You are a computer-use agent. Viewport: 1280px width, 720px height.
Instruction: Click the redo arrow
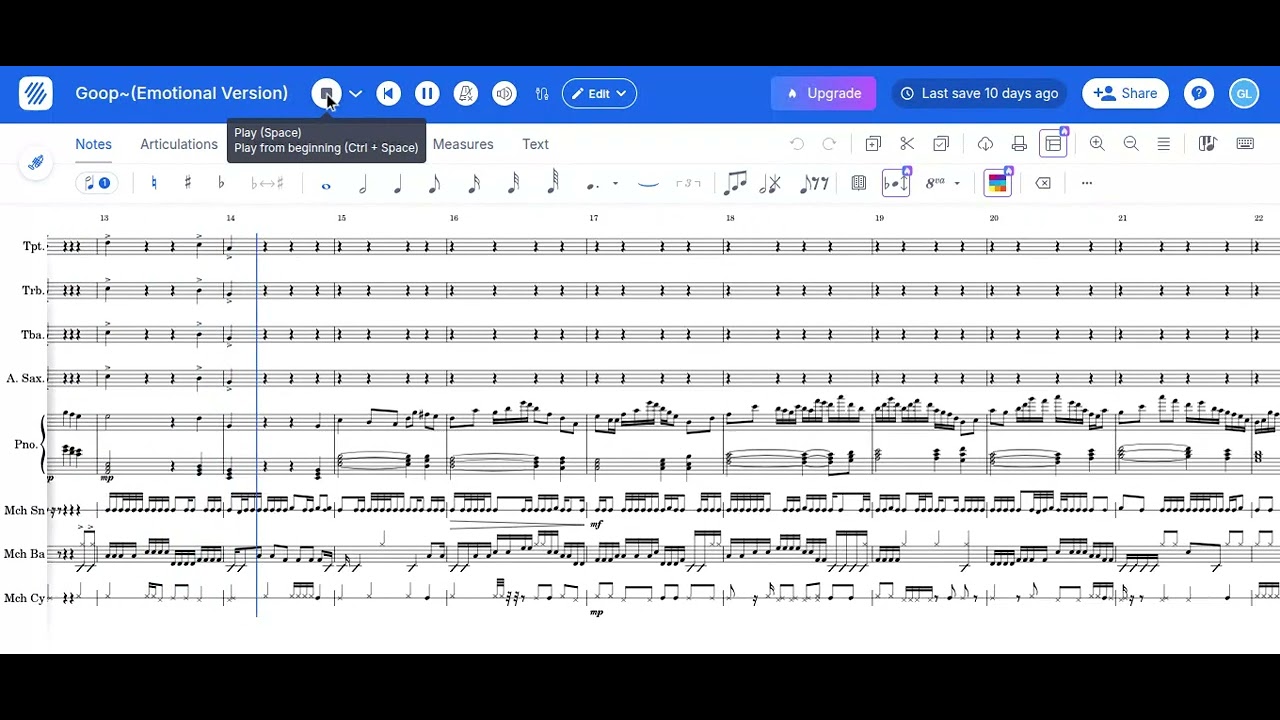[829, 144]
